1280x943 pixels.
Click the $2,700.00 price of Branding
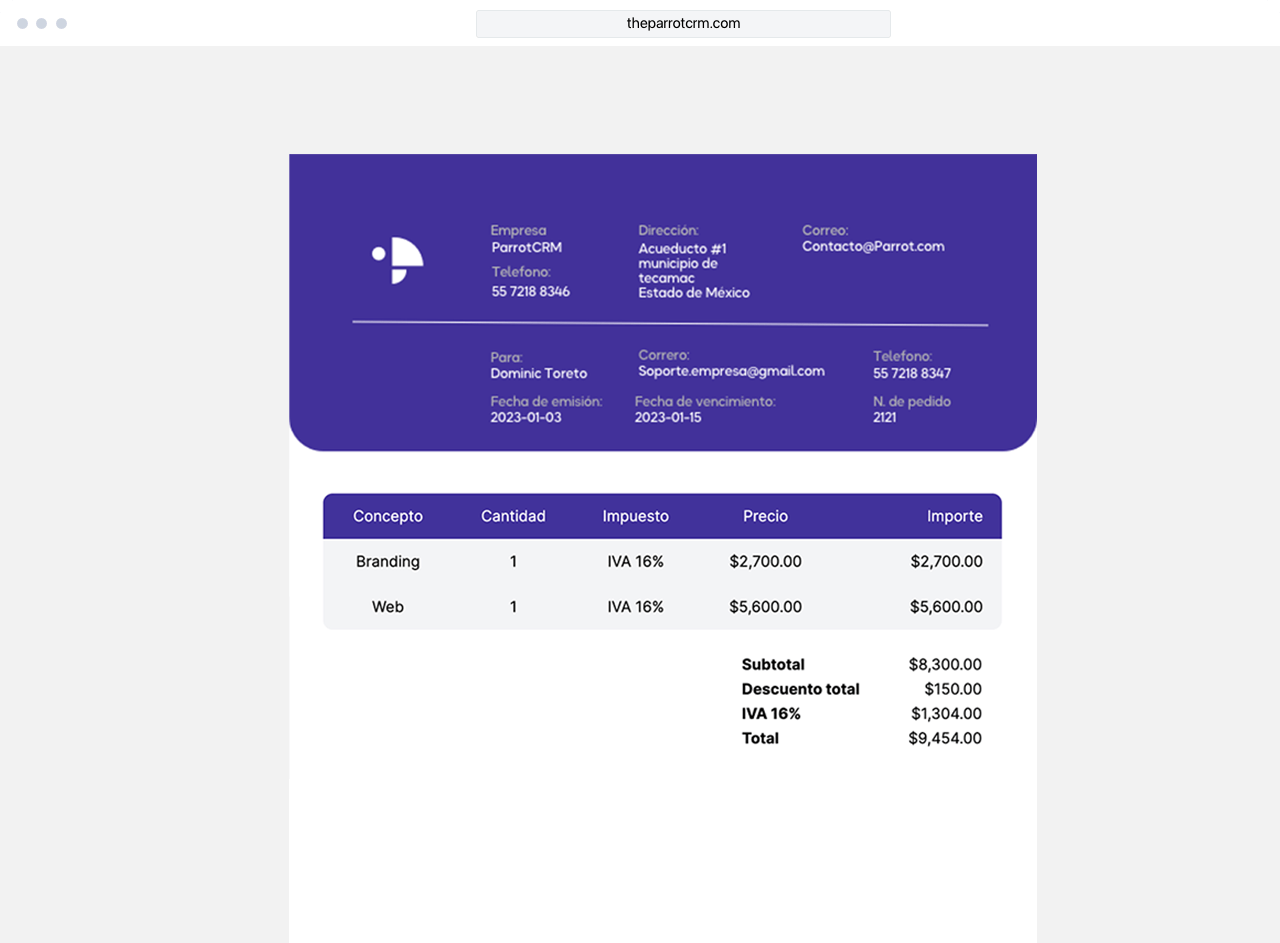click(765, 562)
